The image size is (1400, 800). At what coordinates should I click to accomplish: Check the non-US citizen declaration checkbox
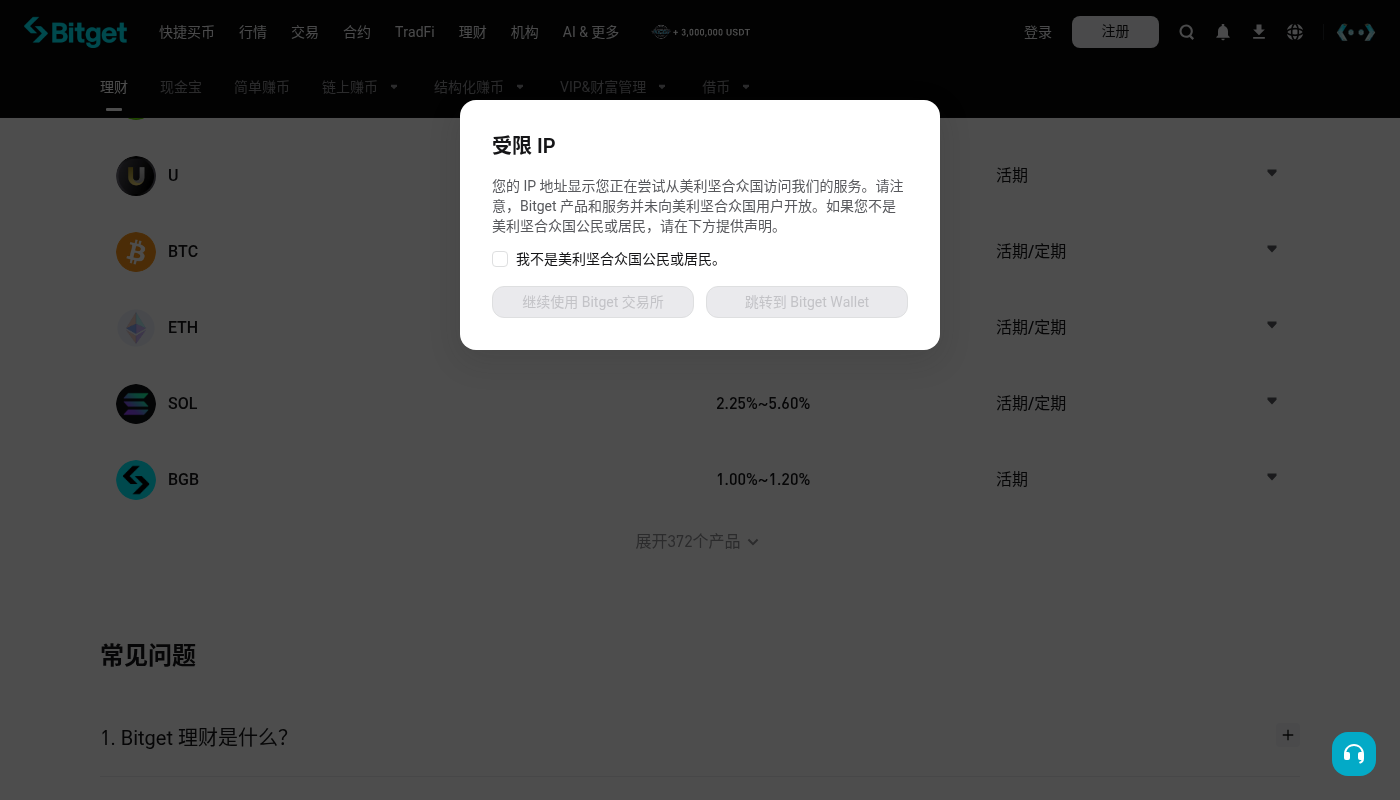pos(500,259)
